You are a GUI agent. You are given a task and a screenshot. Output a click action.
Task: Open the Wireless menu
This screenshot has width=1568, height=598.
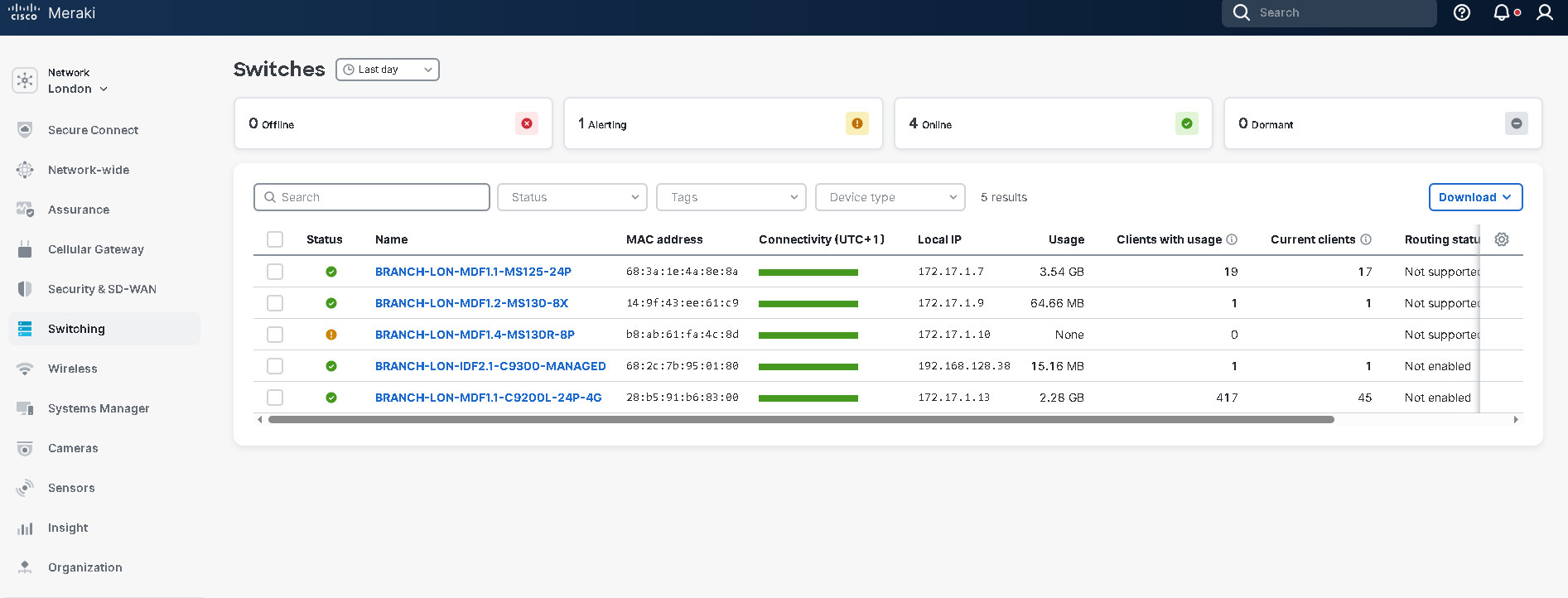click(73, 369)
